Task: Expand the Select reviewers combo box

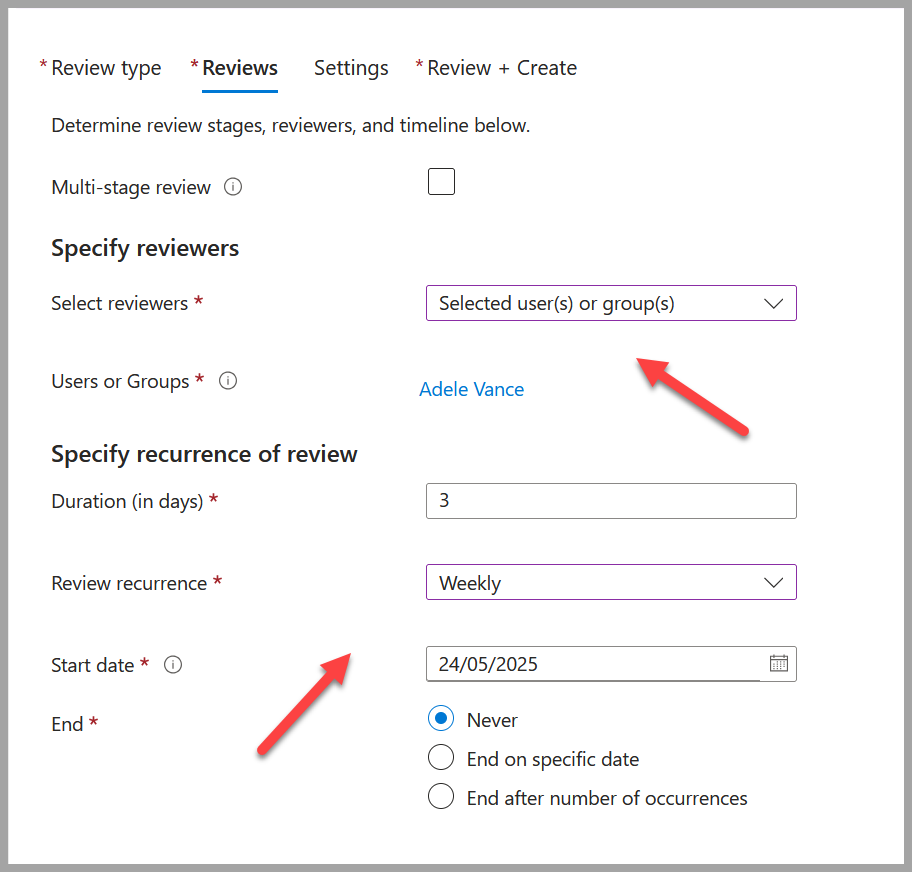Action: (x=611, y=303)
